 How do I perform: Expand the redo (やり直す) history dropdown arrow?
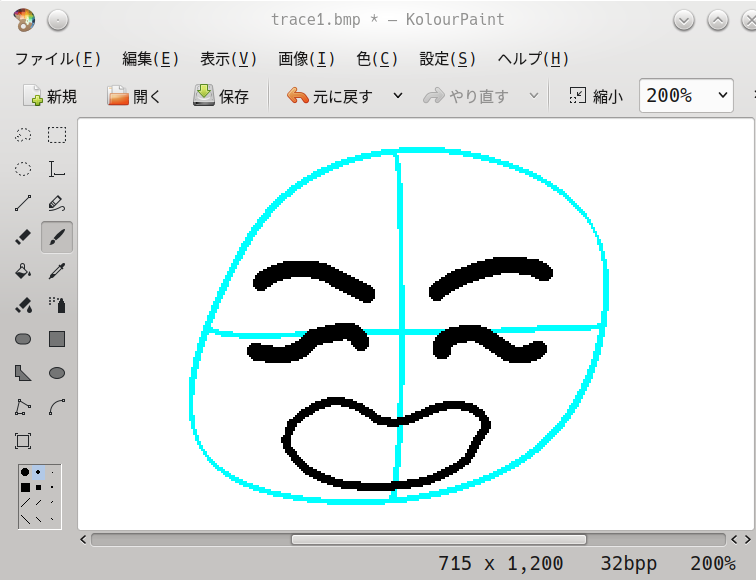[x=534, y=95]
